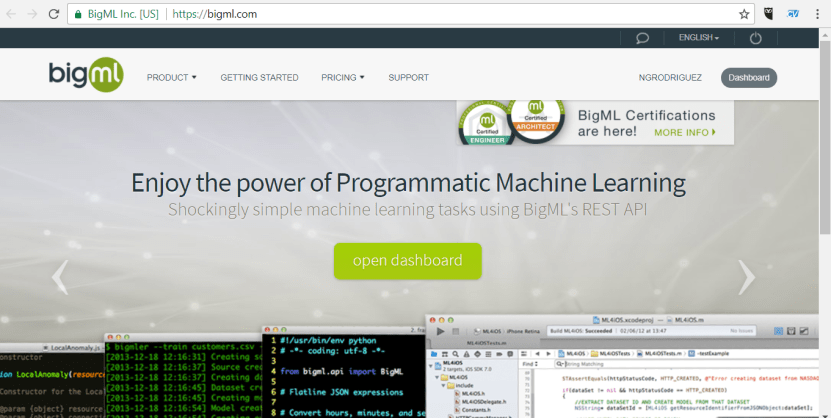Image resolution: width=831 pixels, height=418 pixels.
Task: Expand the PRODUCT dropdown menu
Action: [x=171, y=77]
